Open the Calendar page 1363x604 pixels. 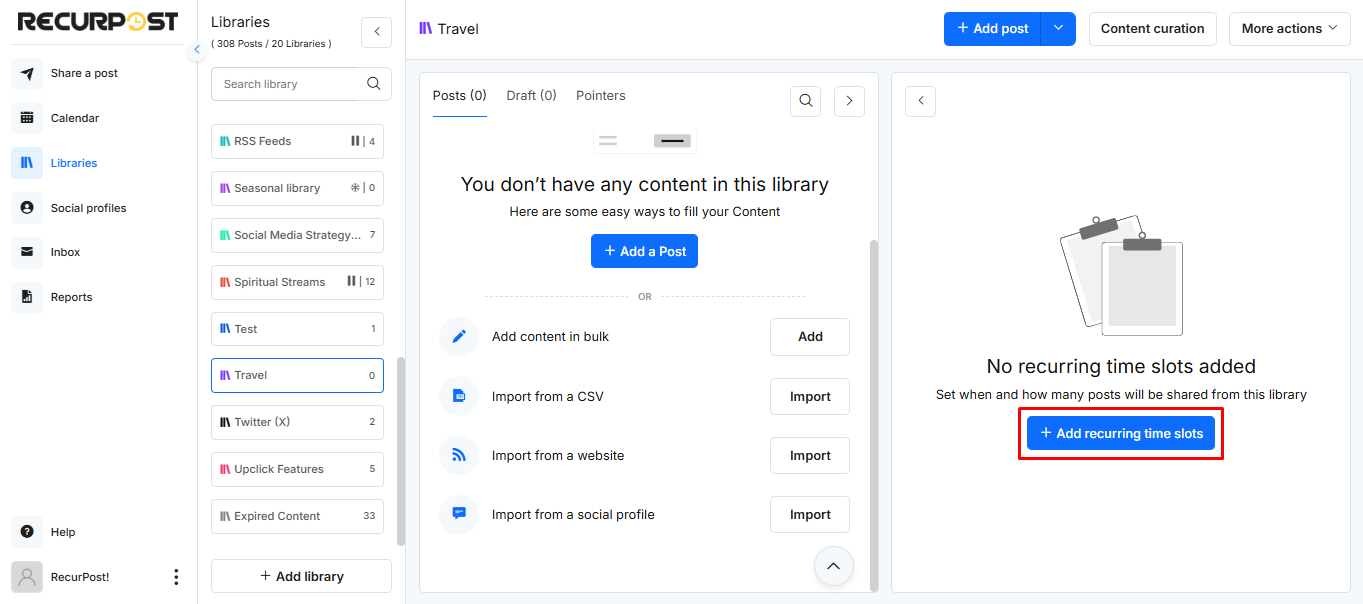[75, 118]
